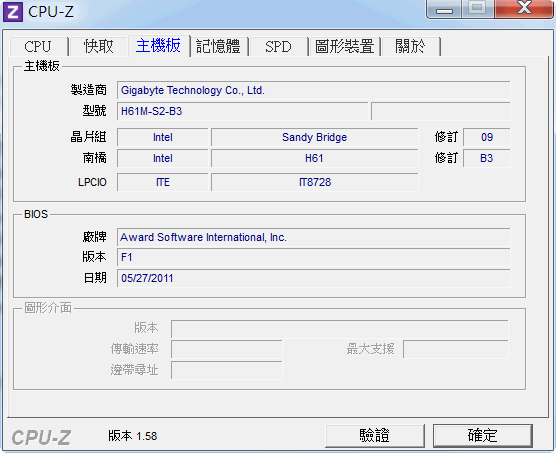Close the CPU-Z window
This screenshot has width=556, height=453.
click(x=524, y=8)
